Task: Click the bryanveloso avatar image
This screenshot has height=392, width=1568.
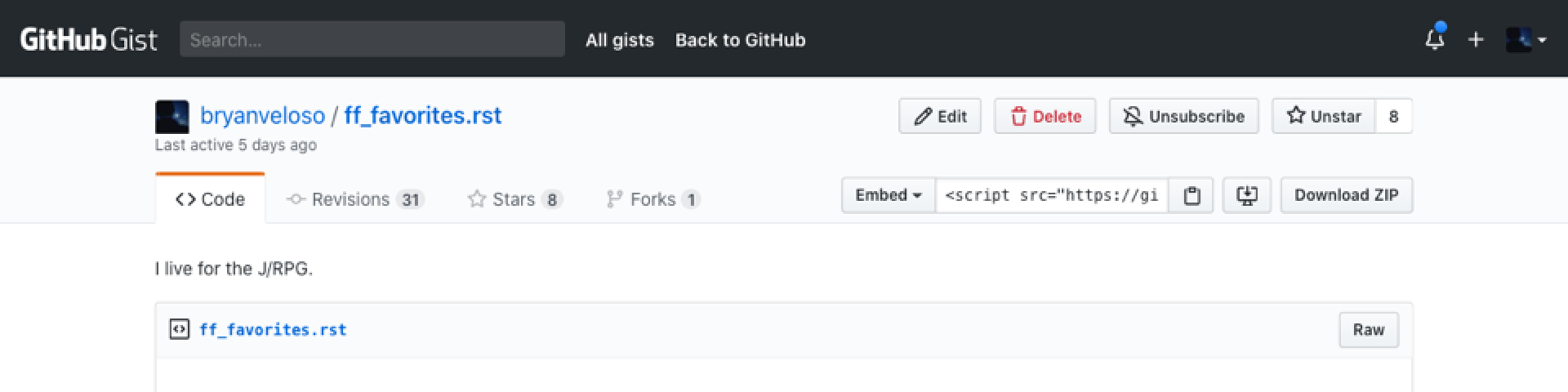Action: [171, 117]
